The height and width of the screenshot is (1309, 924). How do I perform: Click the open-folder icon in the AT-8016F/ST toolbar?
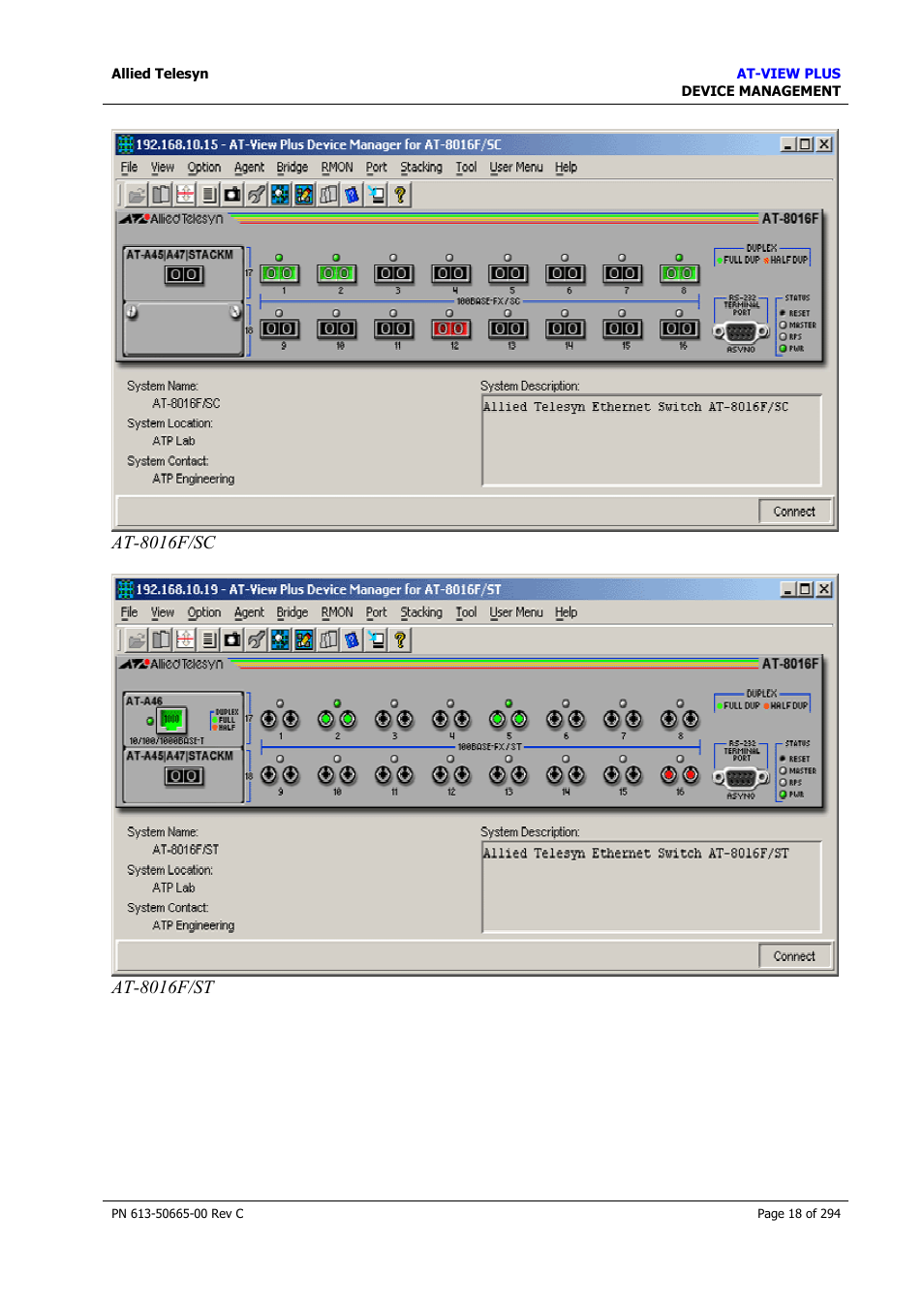(138, 639)
